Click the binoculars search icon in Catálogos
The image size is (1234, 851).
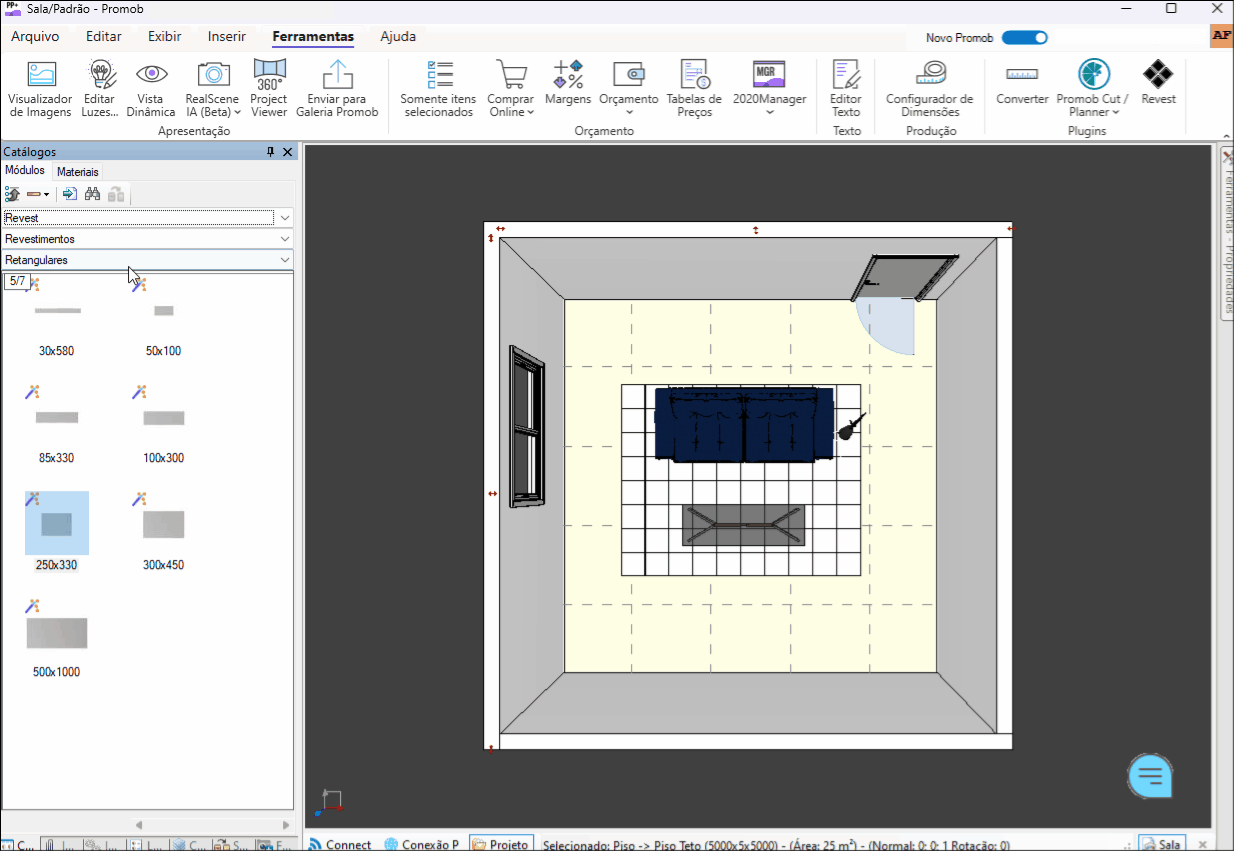click(x=92, y=194)
